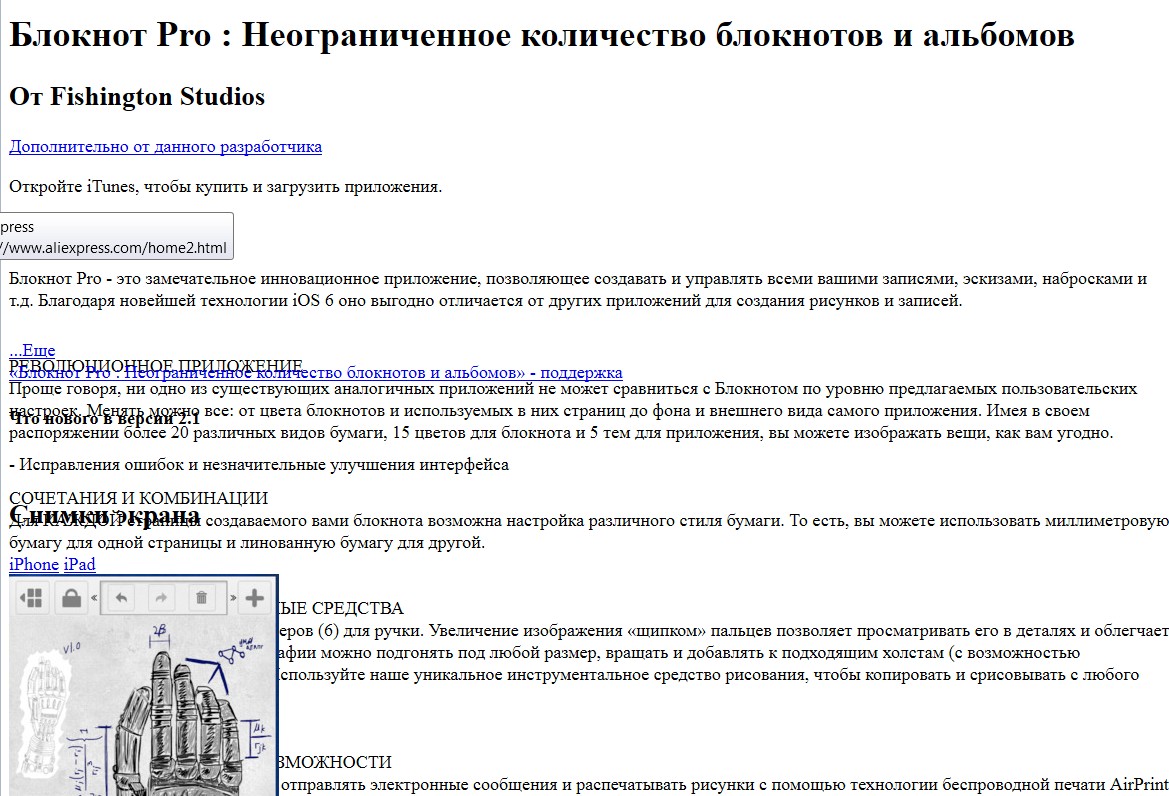Click the left double-chevron beside the undo button
This screenshot has height=796, width=1169.
[x=94, y=598]
